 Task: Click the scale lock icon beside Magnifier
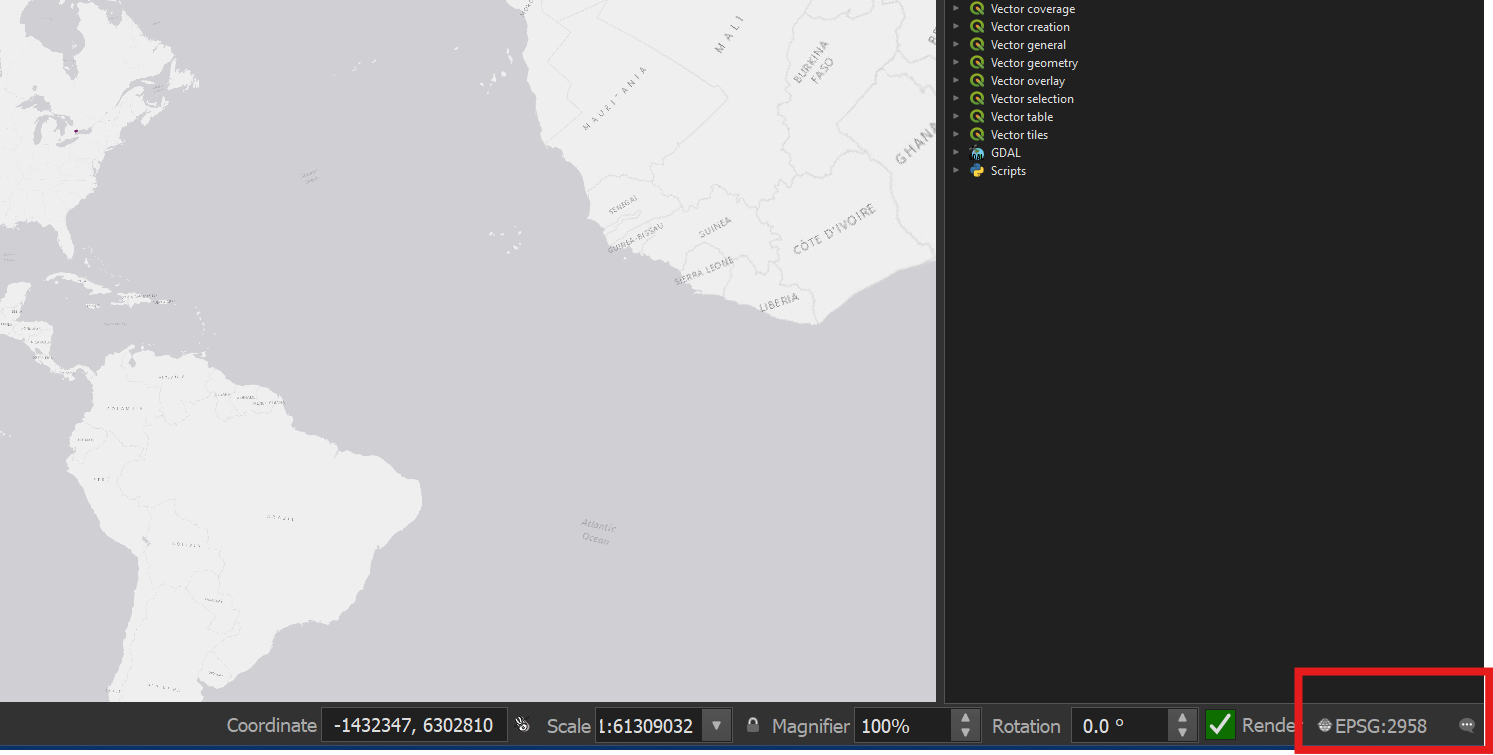[x=753, y=725]
